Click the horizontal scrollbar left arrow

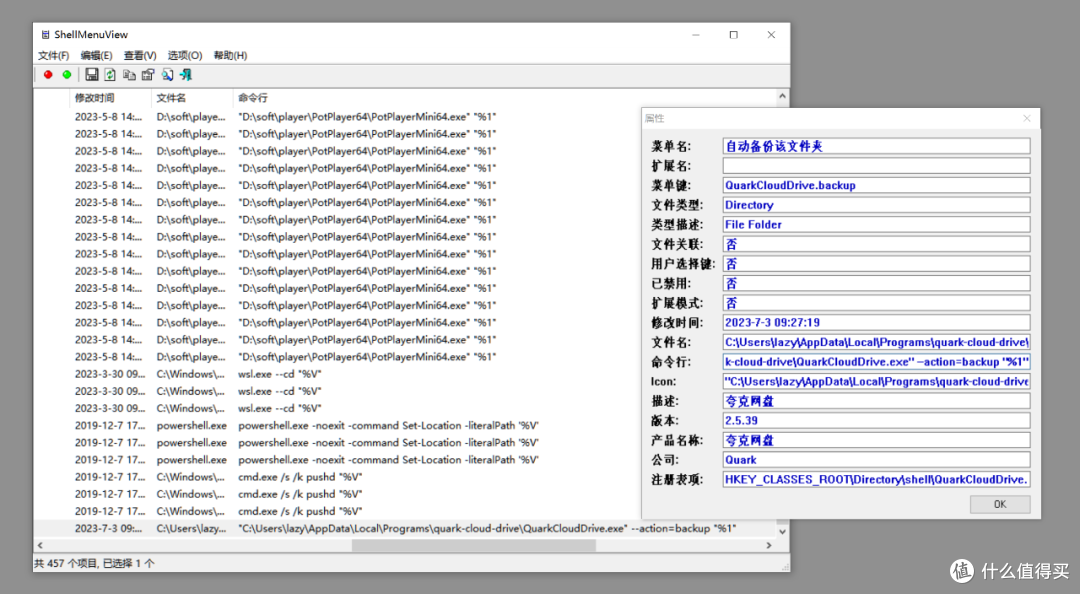pos(40,545)
